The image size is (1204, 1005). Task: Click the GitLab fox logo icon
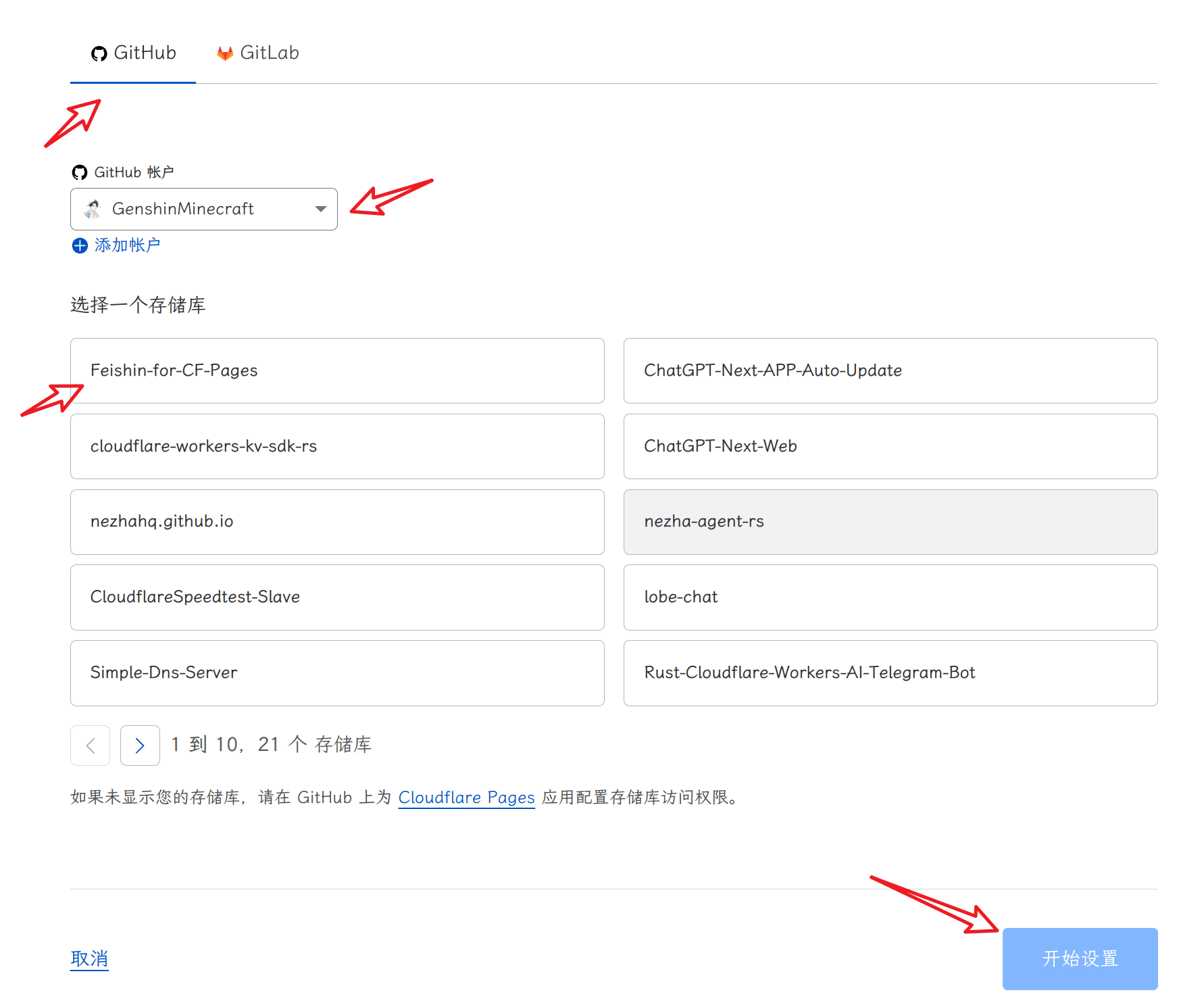tap(225, 53)
